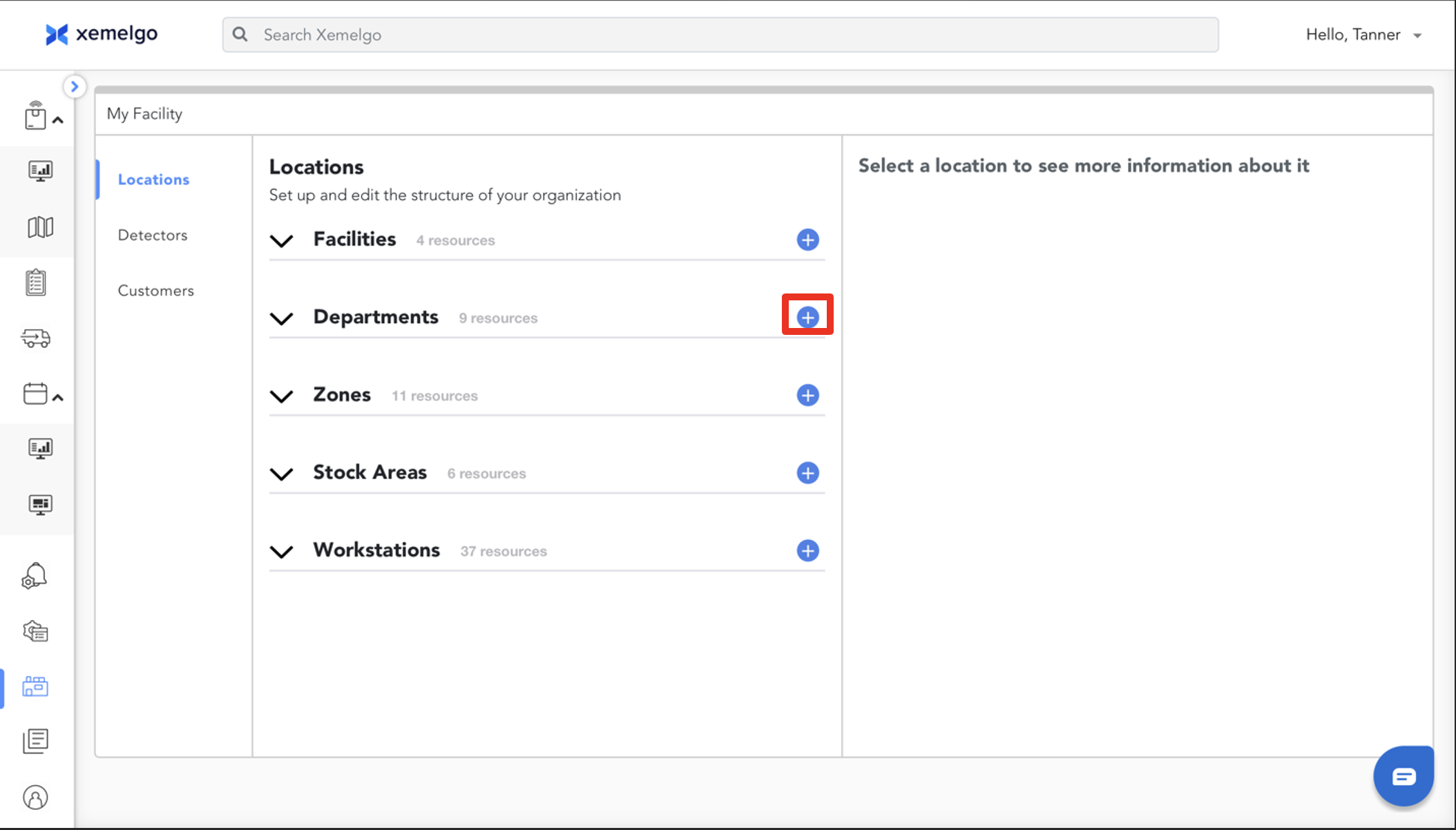Select the Locations tab
The image size is (1456, 830).
(153, 180)
